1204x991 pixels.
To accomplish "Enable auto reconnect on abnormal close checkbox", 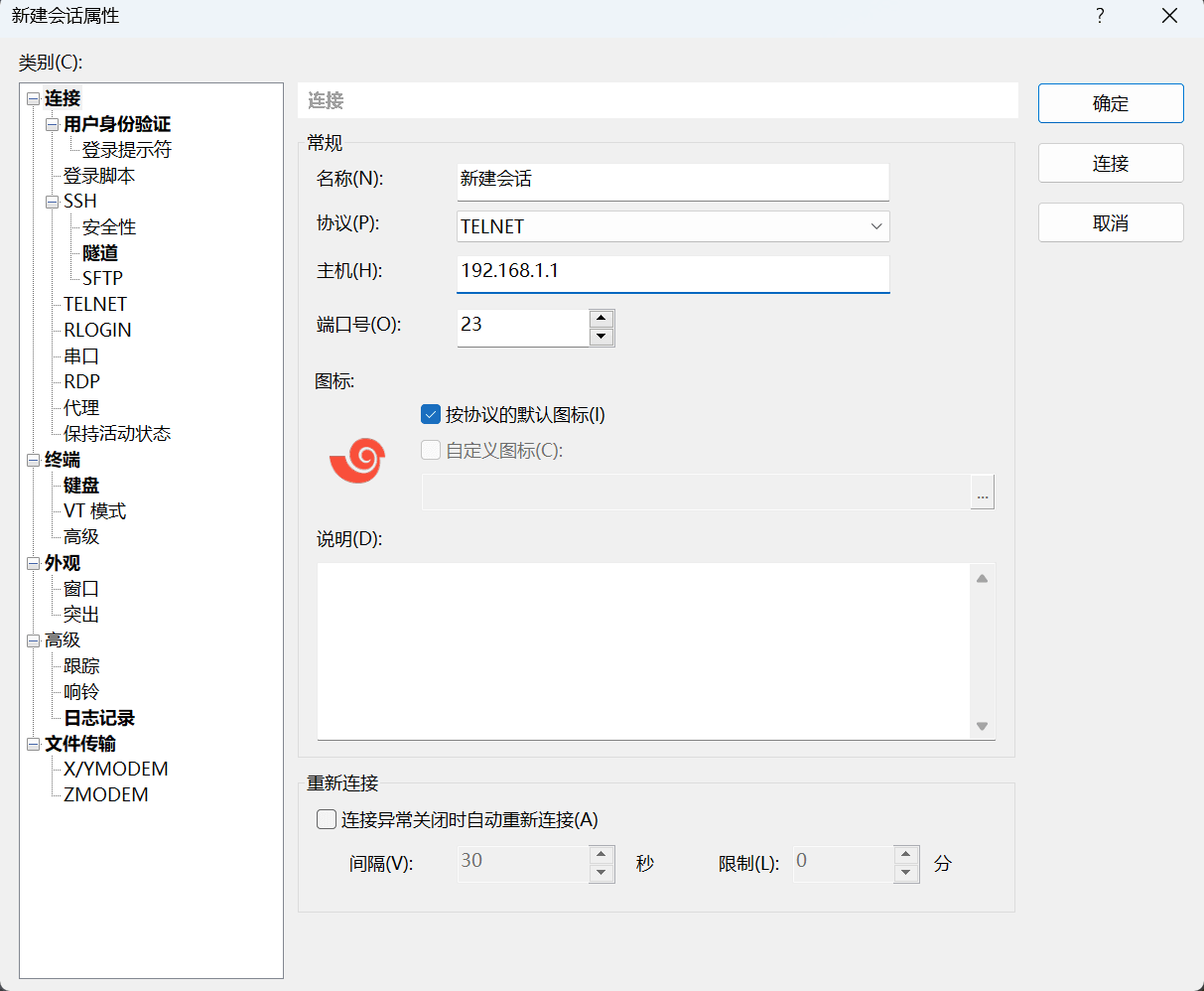I will [327, 820].
